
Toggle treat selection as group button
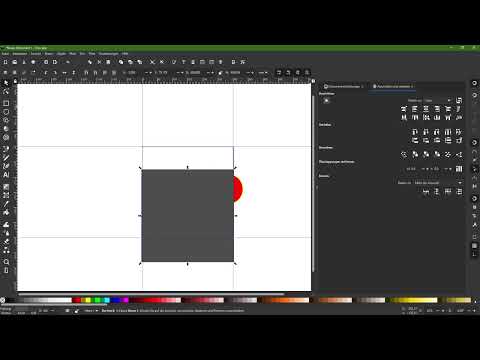(x=459, y=100)
